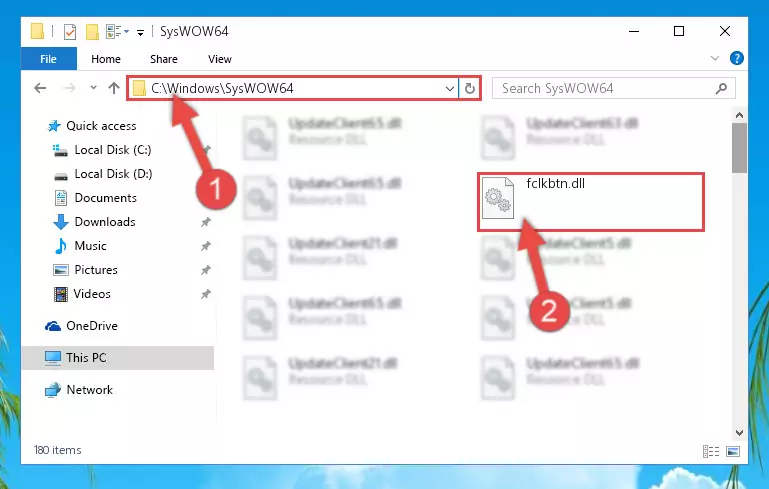Close the SysWOW64 Explorer window

tap(724, 31)
